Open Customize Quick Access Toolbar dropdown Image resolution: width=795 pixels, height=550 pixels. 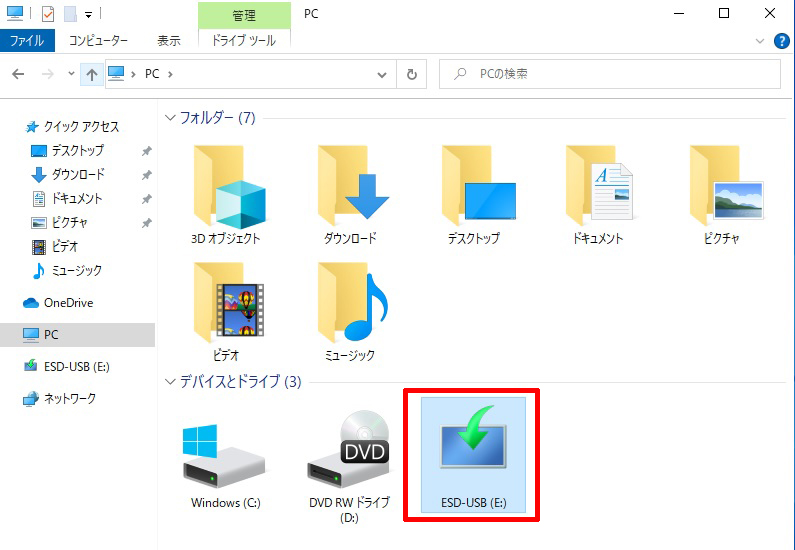[88, 15]
